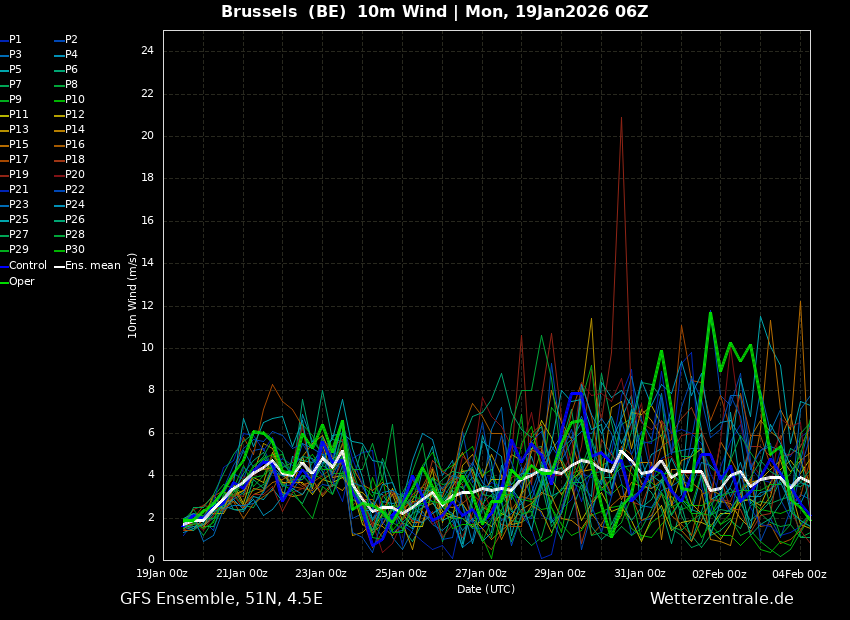Click the P1 legend entry
The height and width of the screenshot is (620, 850).
coord(15,40)
